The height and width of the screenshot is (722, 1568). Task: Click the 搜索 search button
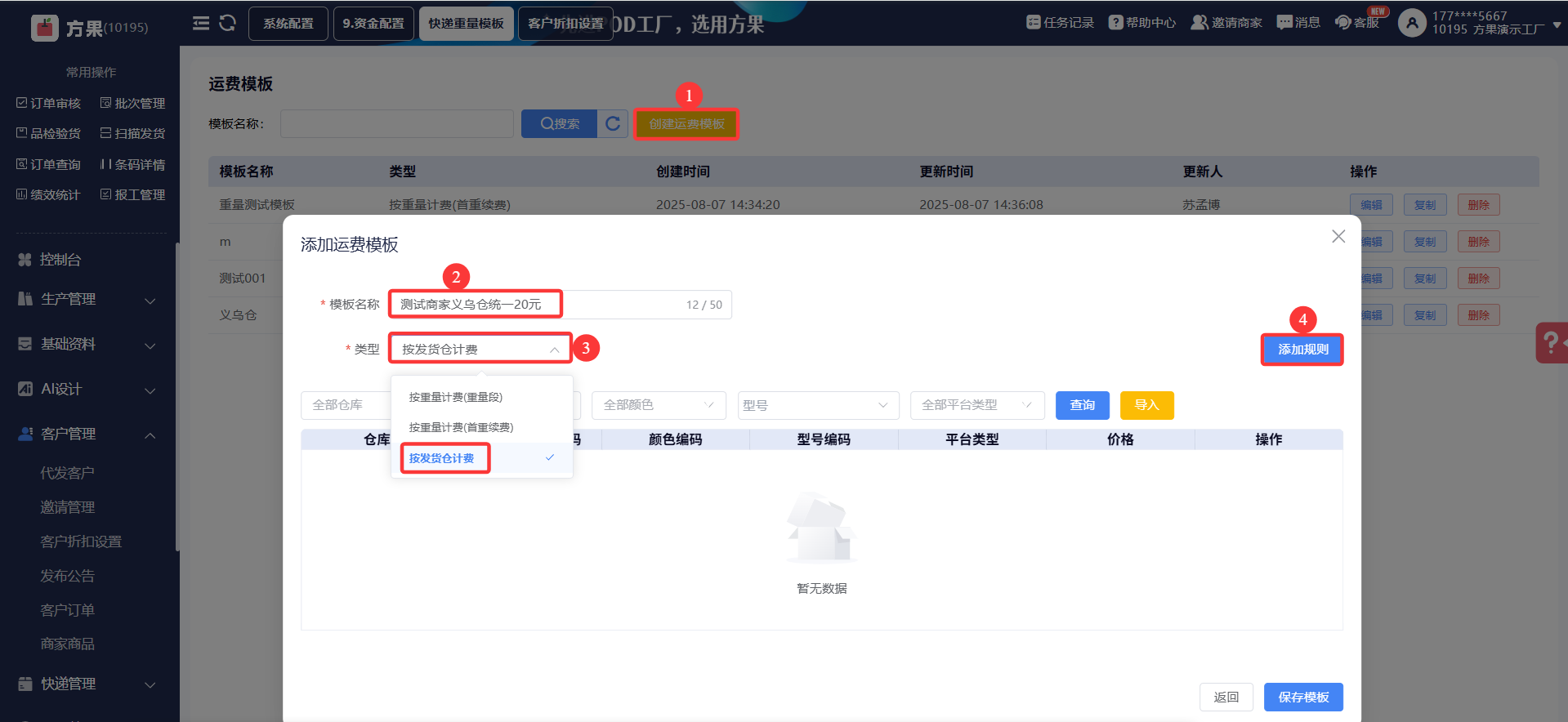tap(559, 124)
